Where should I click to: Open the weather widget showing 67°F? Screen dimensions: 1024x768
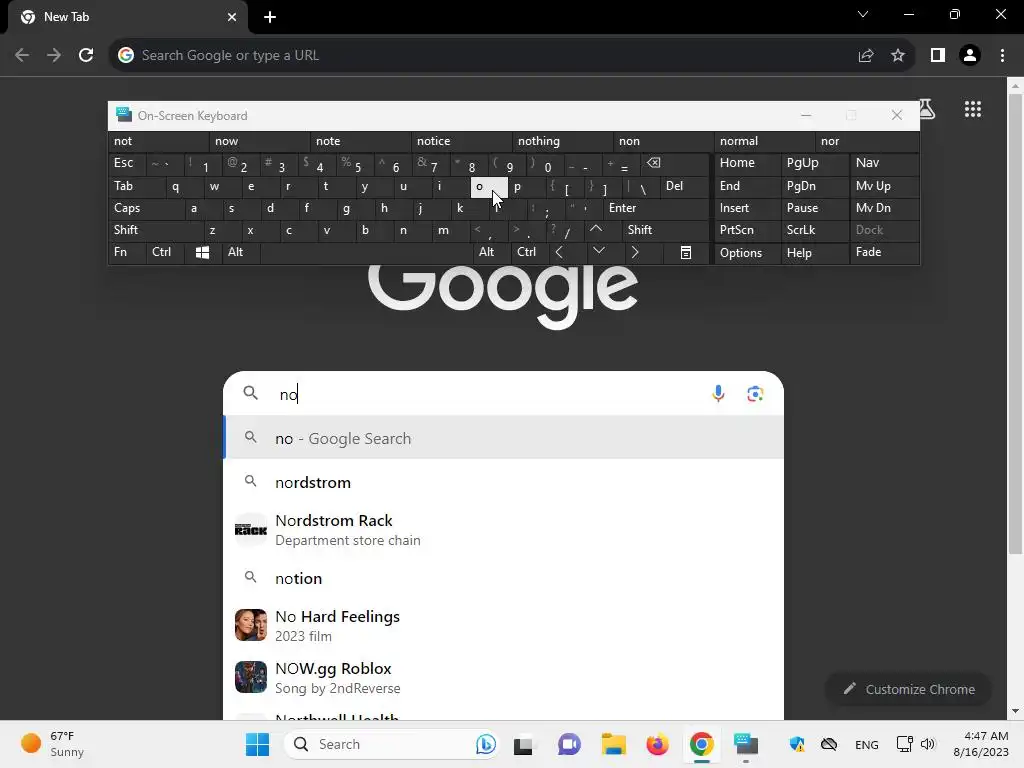coord(52,744)
